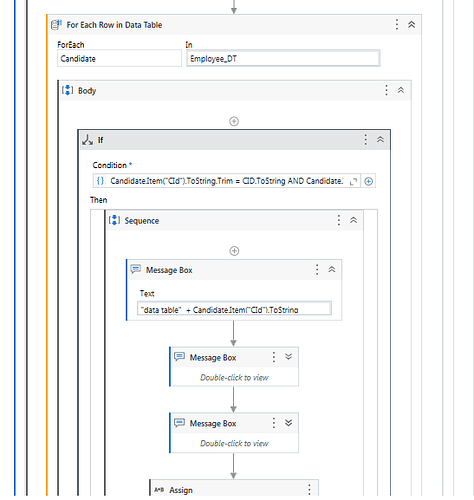Image resolution: width=474 pixels, height=500 pixels.
Task: Expand the second Message Box activity
Action: pos(289,357)
